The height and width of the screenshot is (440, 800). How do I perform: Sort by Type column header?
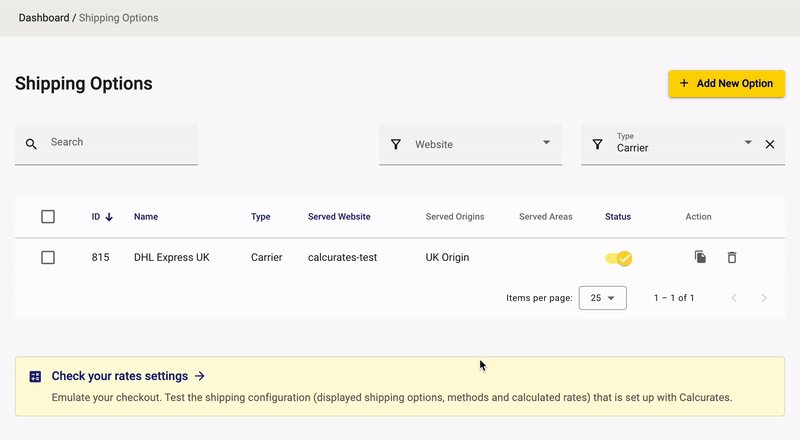261,216
